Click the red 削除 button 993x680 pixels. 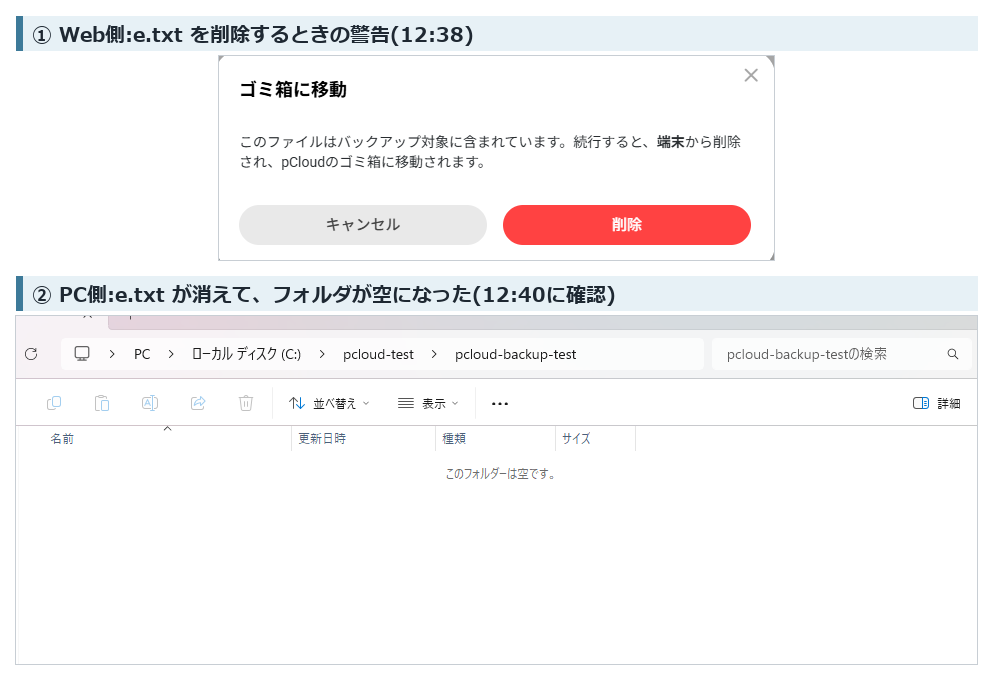pos(627,225)
